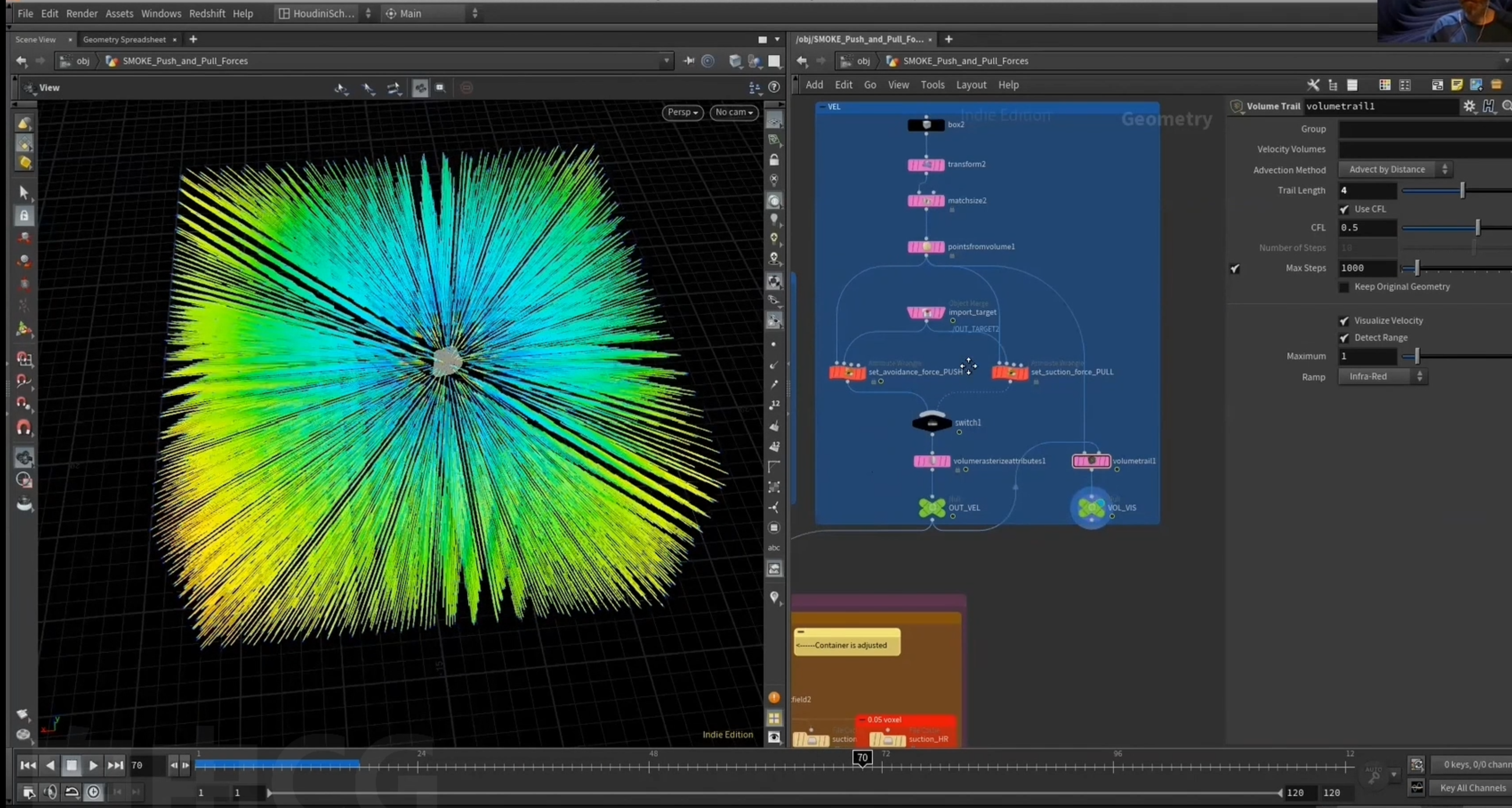Click the viewport help question icon
The height and width of the screenshot is (808, 1512).
pos(774,88)
